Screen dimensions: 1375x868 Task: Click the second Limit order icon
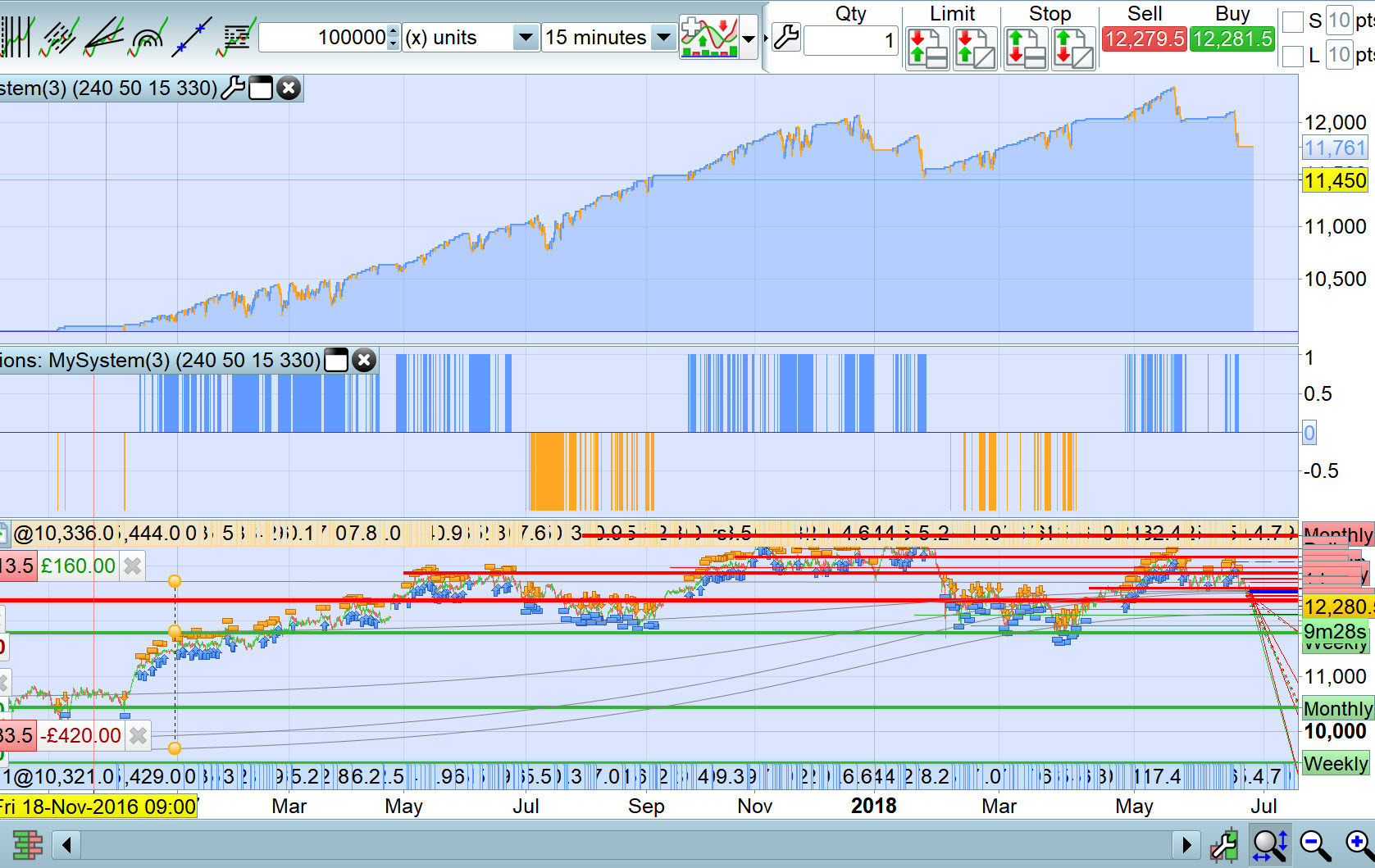976,48
